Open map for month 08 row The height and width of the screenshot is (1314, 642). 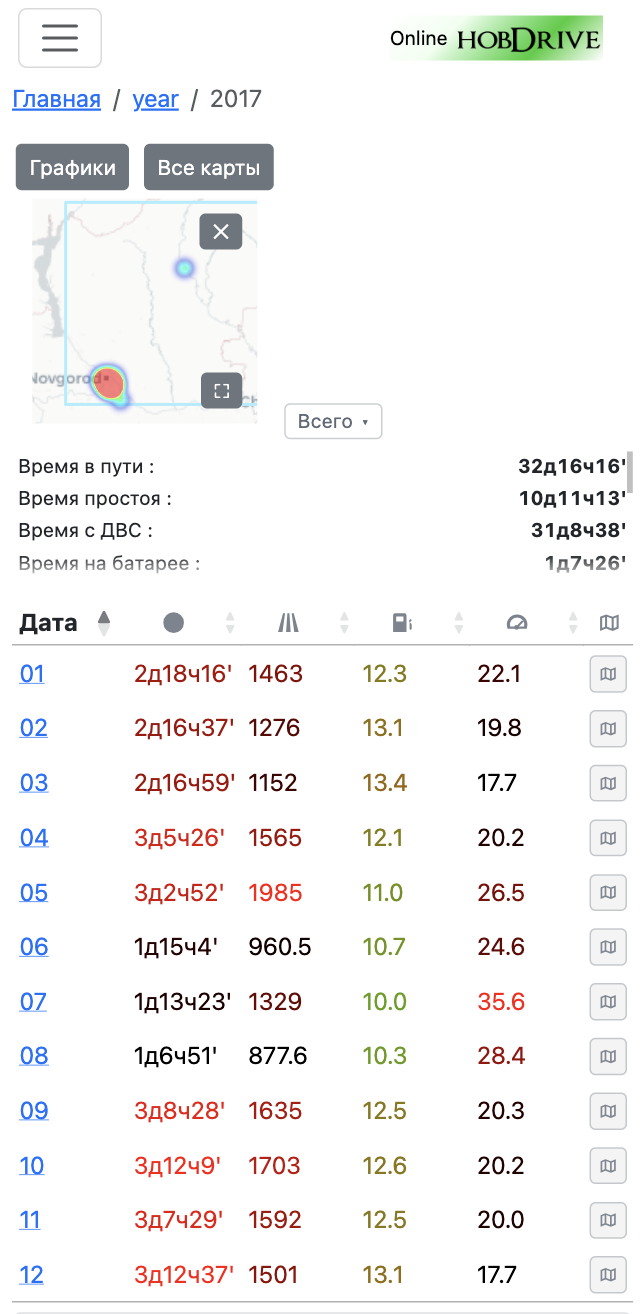pyautogui.click(x=608, y=1056)
